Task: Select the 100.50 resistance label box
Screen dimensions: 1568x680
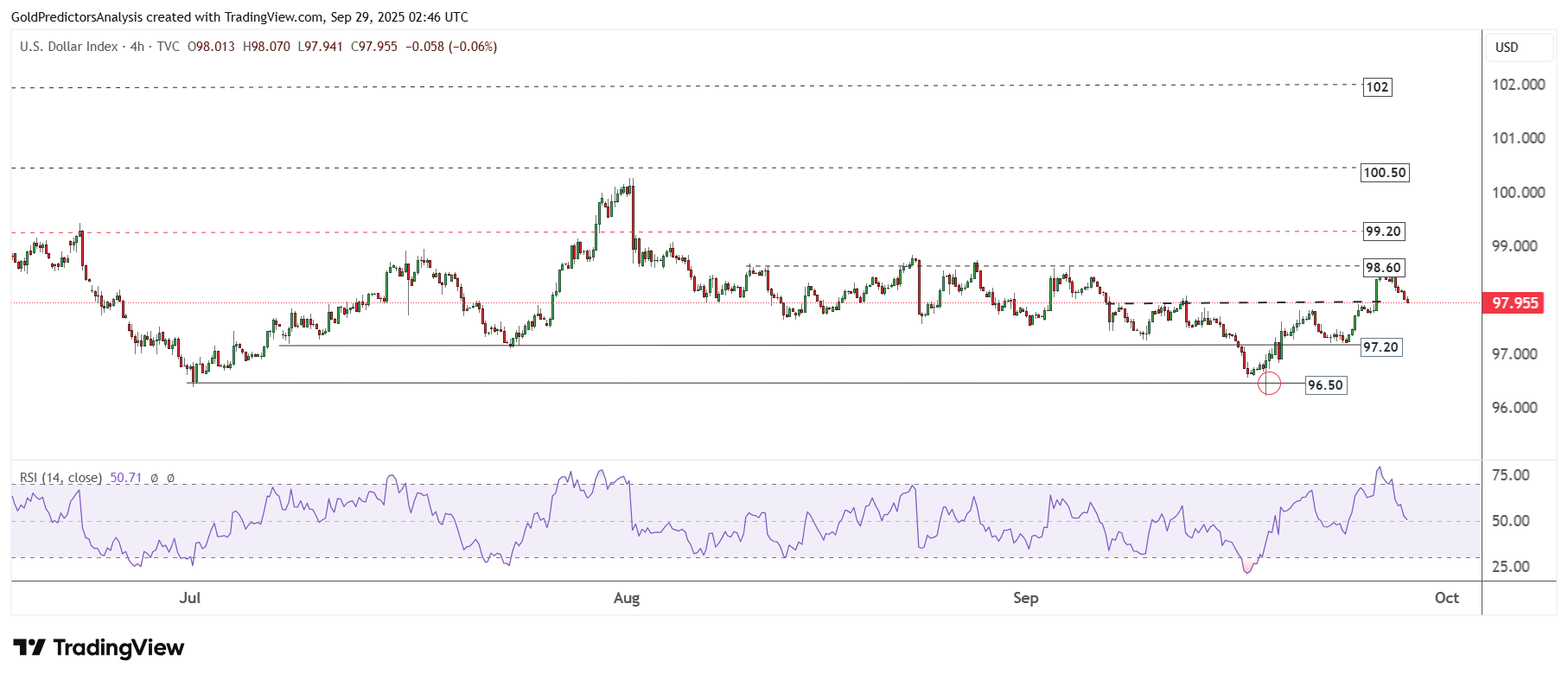Action: (1384, 173)
